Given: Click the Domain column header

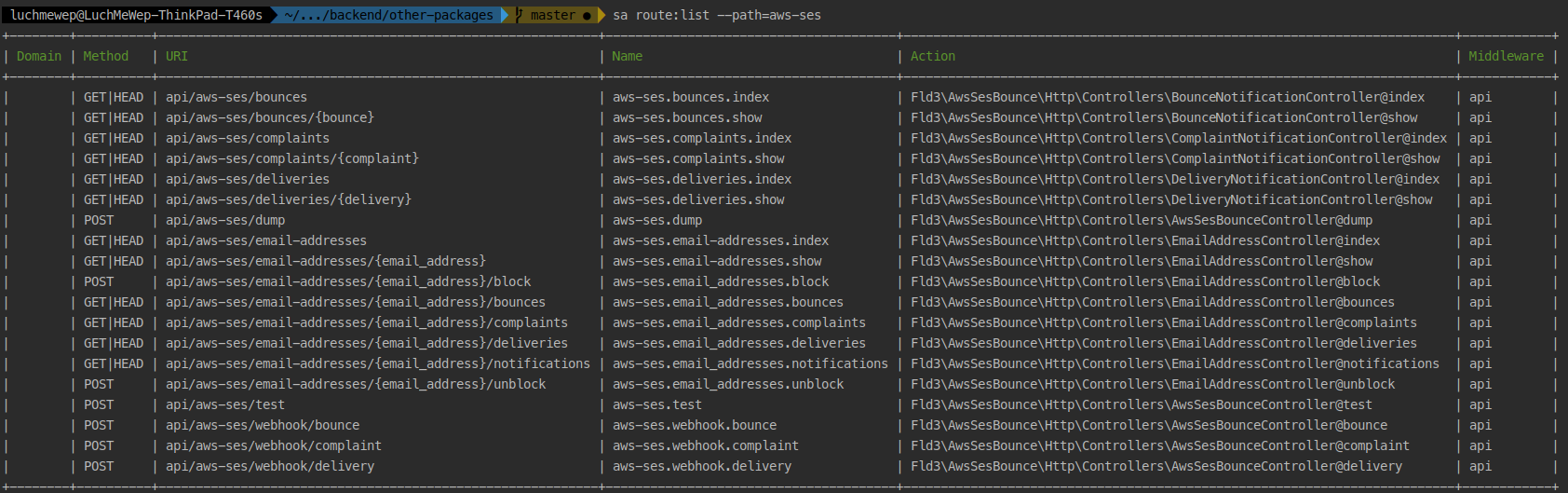Looking at the screenshot, I should coord(39,56).
